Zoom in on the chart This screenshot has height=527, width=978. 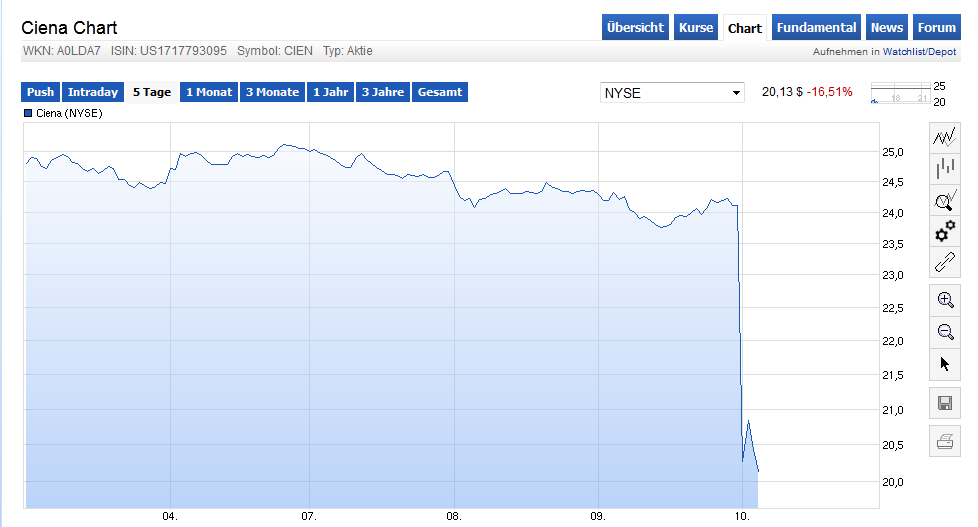click(945, 299)
